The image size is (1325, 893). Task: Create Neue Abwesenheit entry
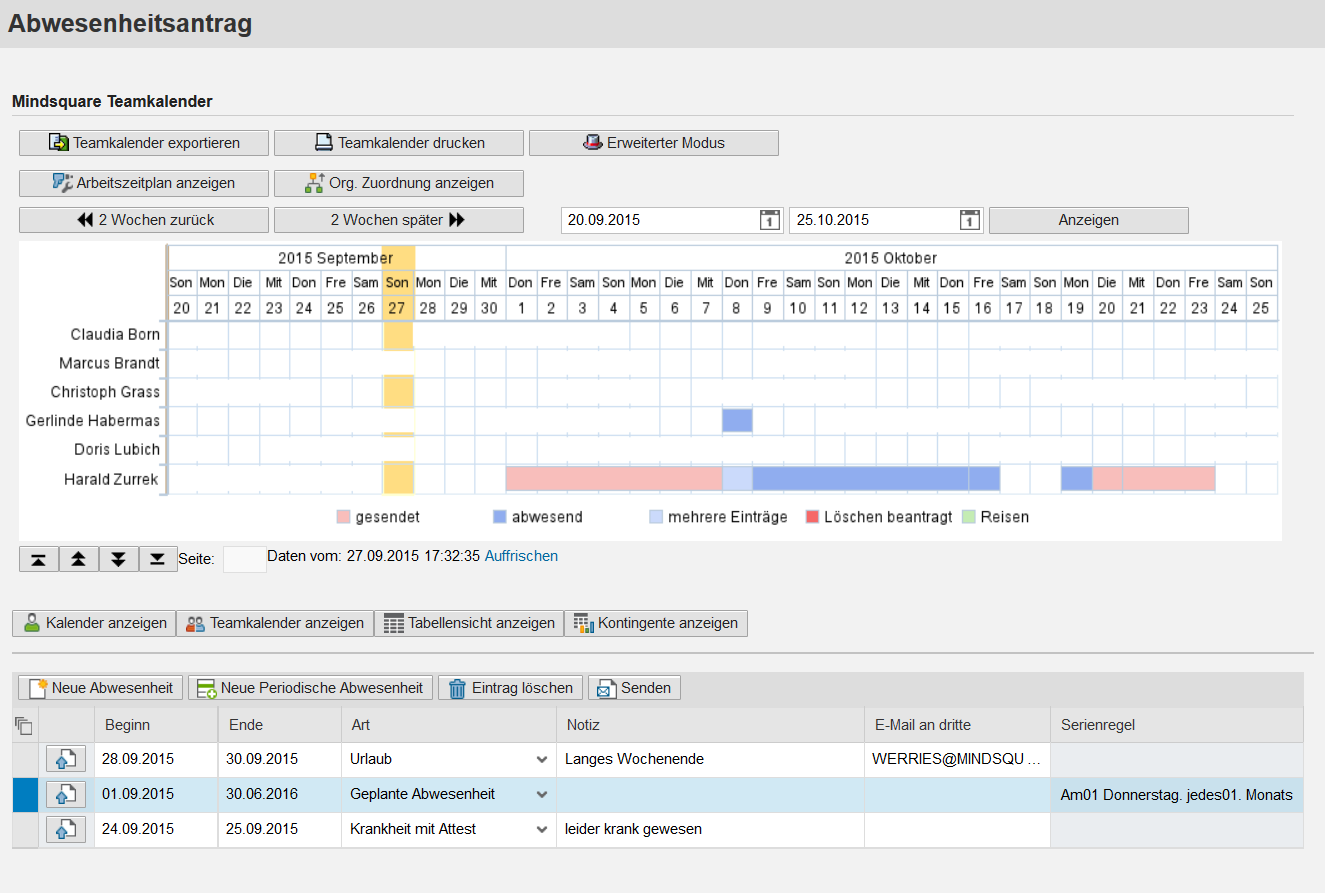click(101, 688)
